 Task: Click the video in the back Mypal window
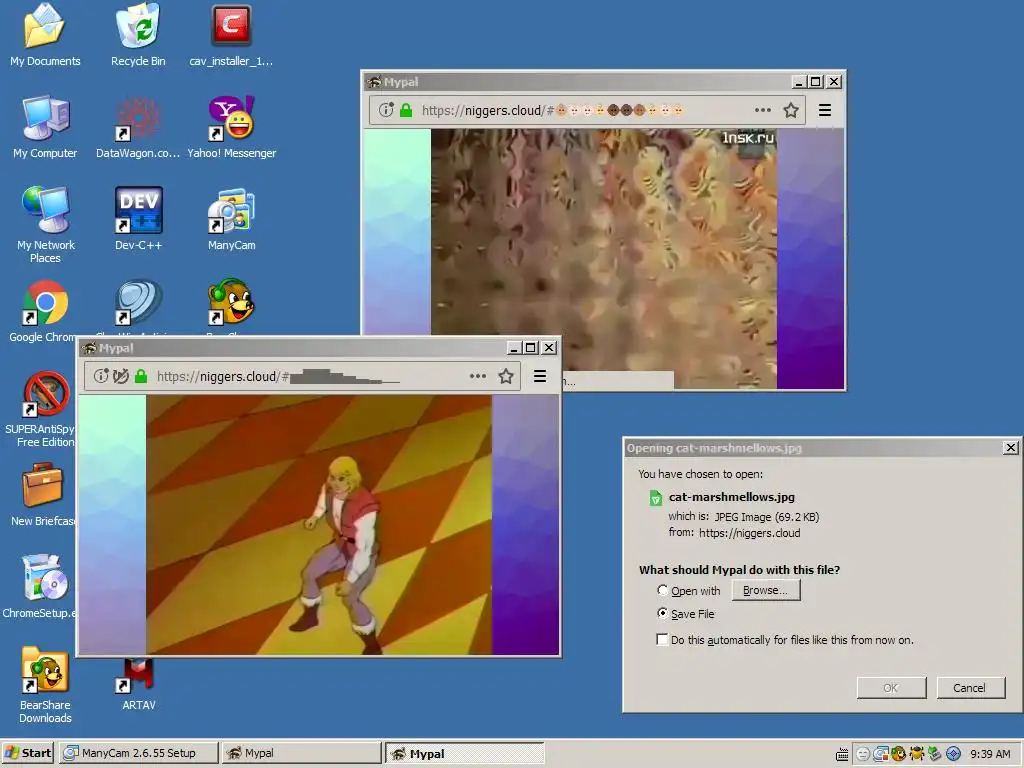pos(603,259)
